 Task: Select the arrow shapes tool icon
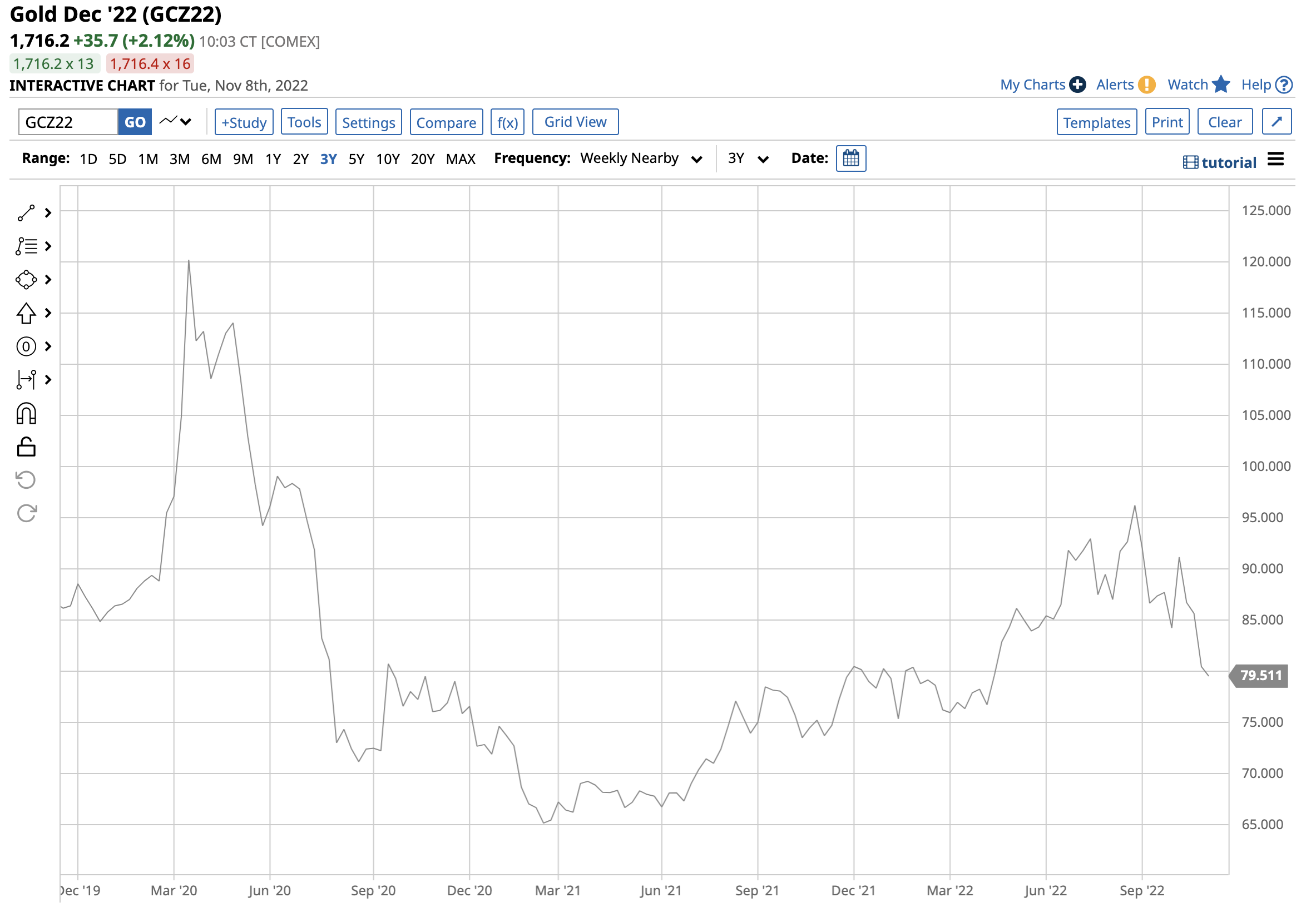[26, 314]
